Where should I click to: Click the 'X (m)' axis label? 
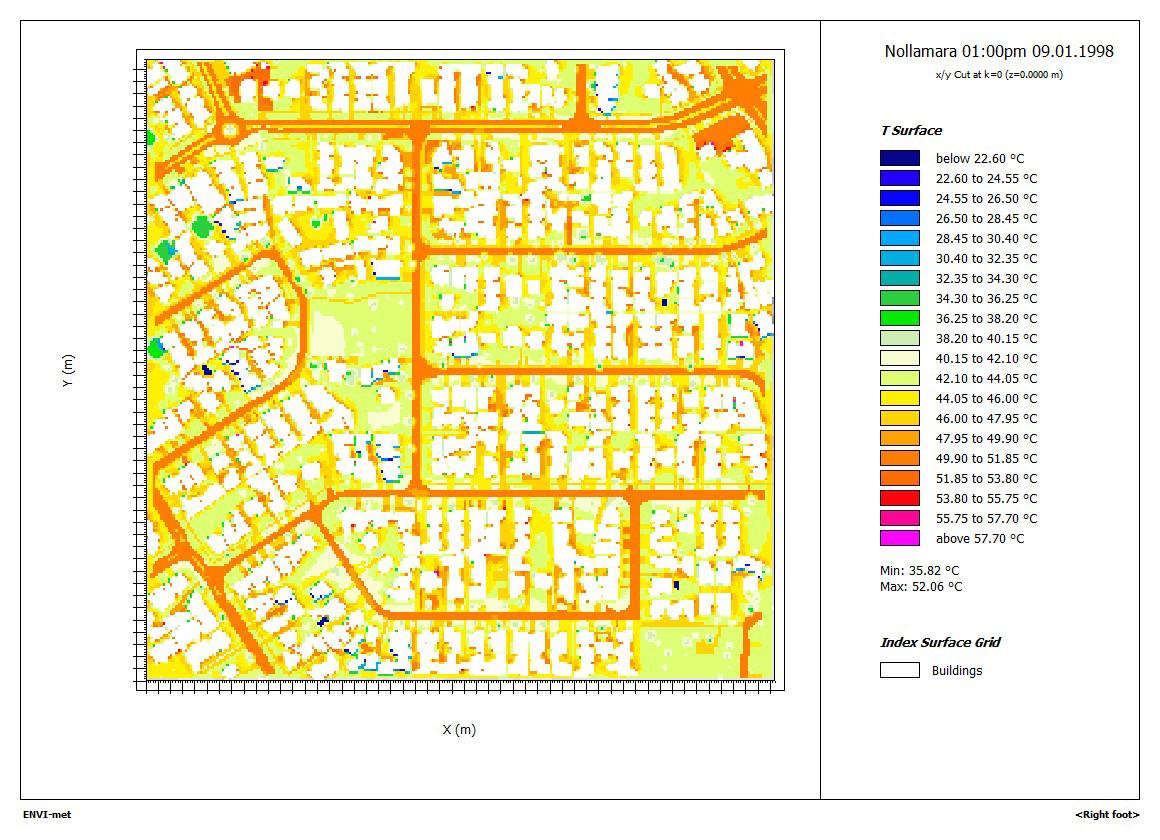pos(459,730)
